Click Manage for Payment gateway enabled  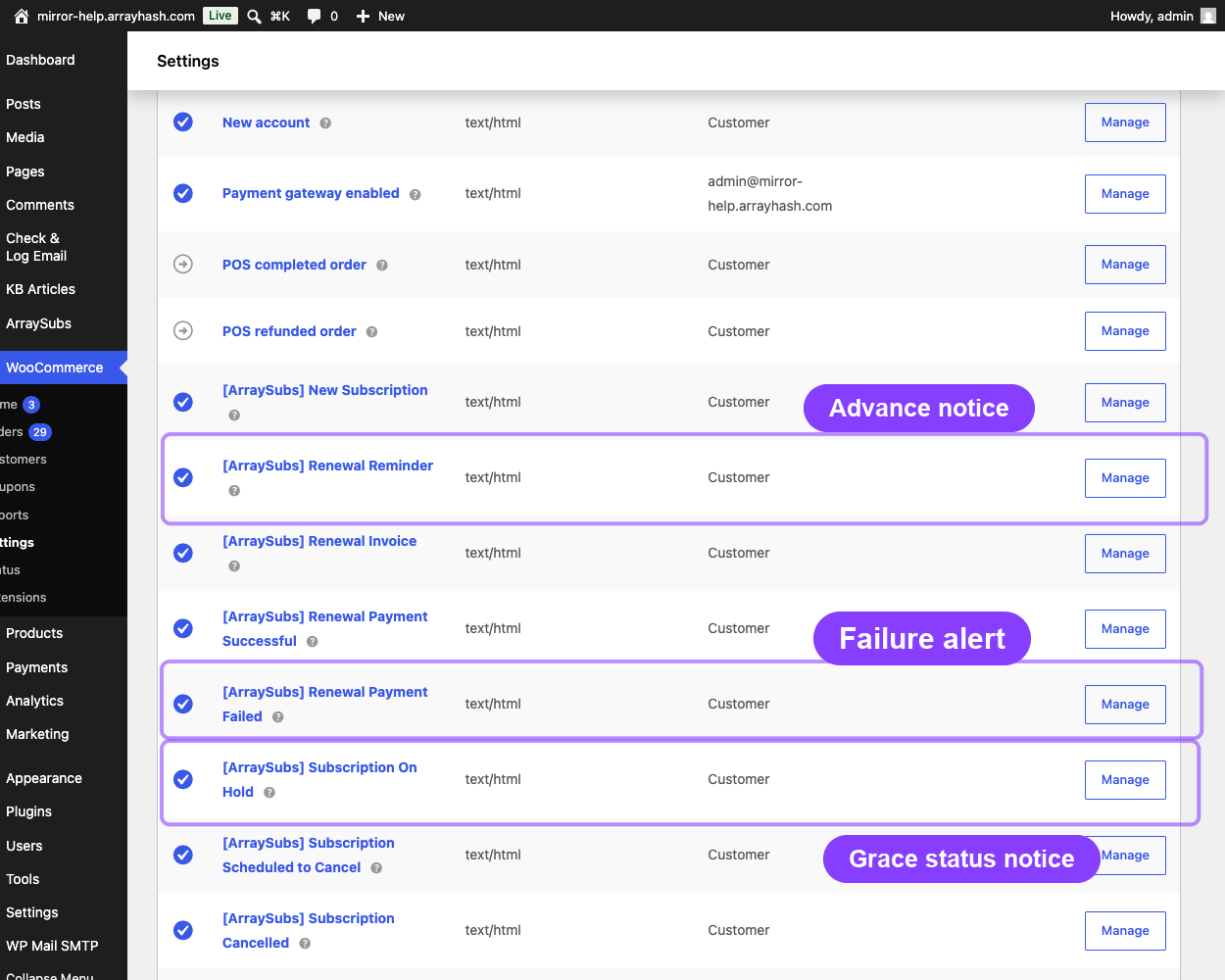click(x=1125, y=194)
